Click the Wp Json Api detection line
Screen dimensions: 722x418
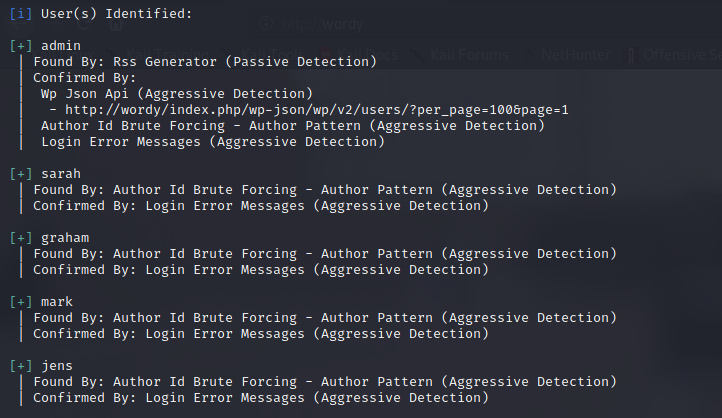(177, 94)
